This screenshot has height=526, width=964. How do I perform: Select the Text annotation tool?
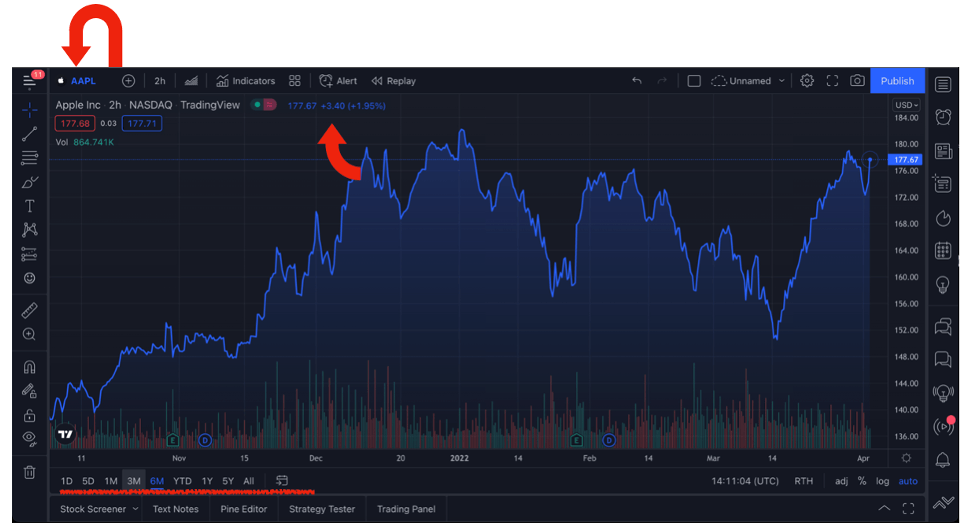pos(30,206)
